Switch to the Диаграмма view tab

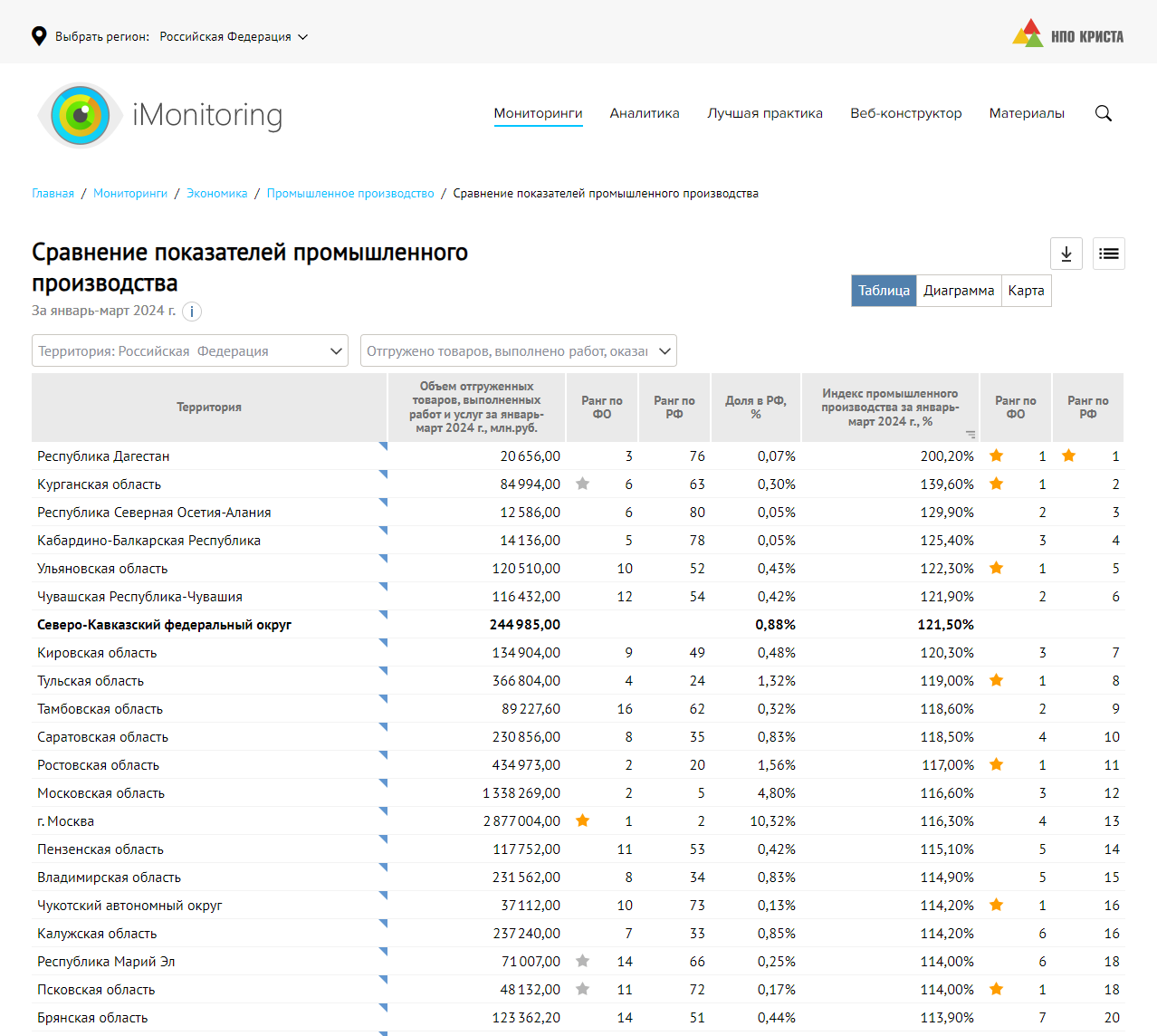959,291
